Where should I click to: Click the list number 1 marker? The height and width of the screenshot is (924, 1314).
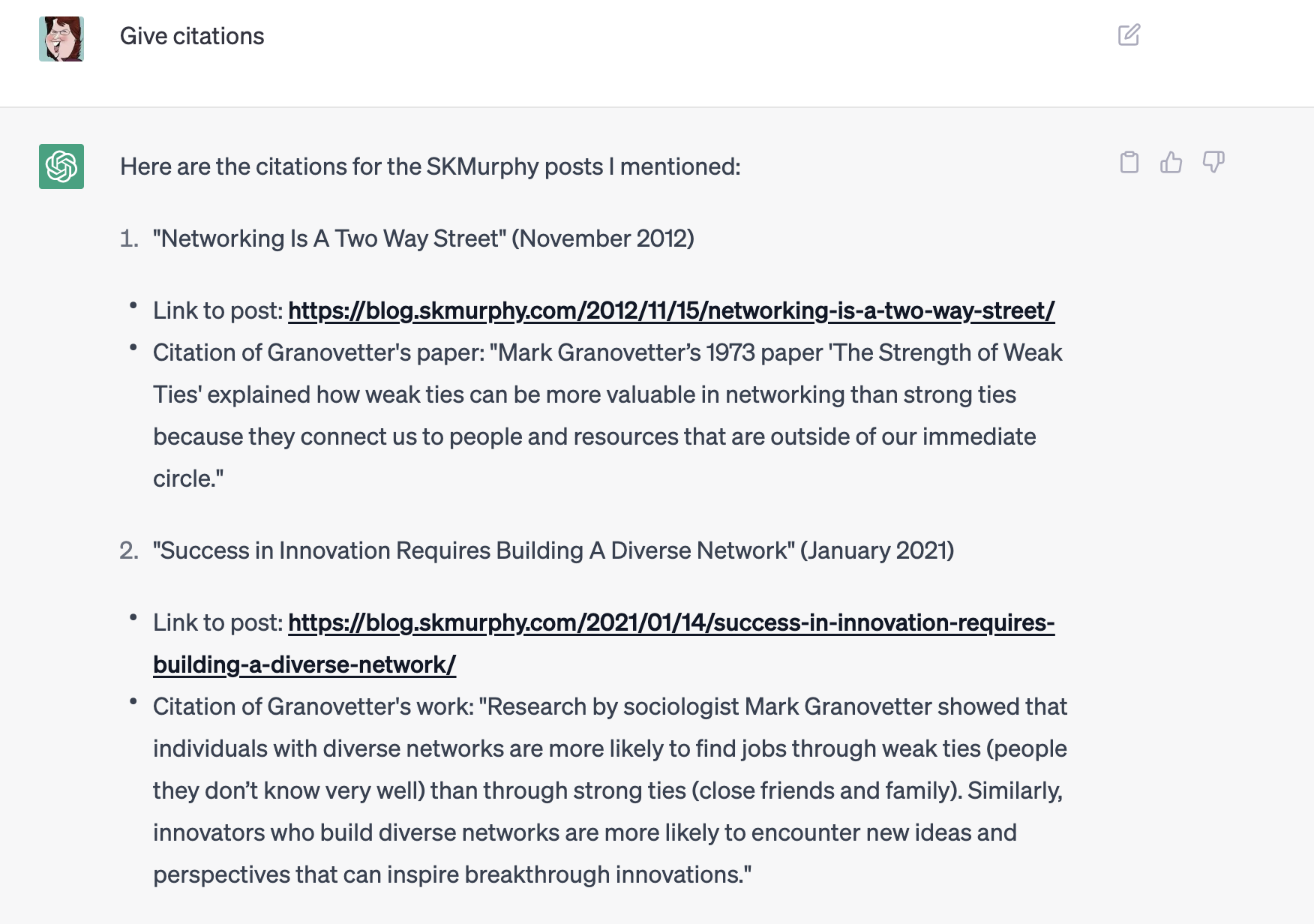click(129, 238)
